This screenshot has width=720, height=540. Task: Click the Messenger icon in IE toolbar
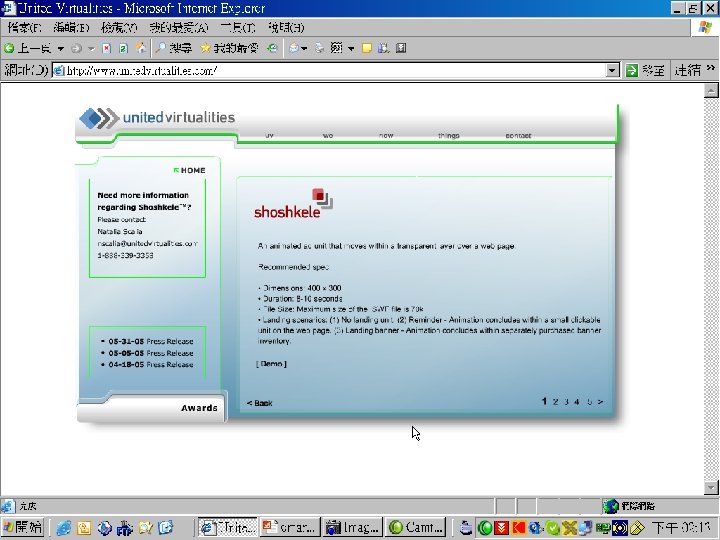tap(383, 48)
